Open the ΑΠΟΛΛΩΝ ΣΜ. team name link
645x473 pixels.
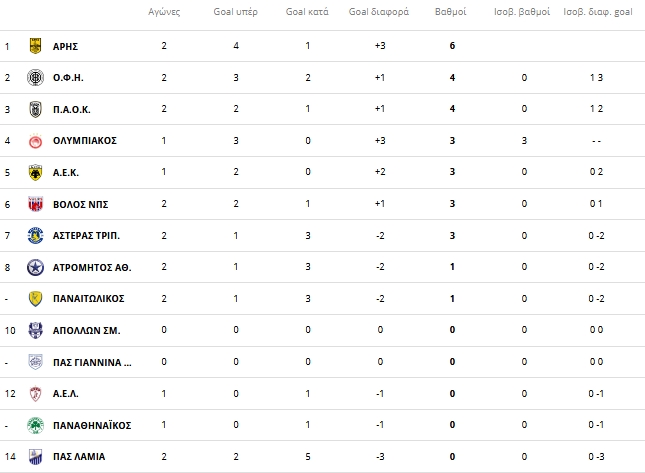pos(86,331)
